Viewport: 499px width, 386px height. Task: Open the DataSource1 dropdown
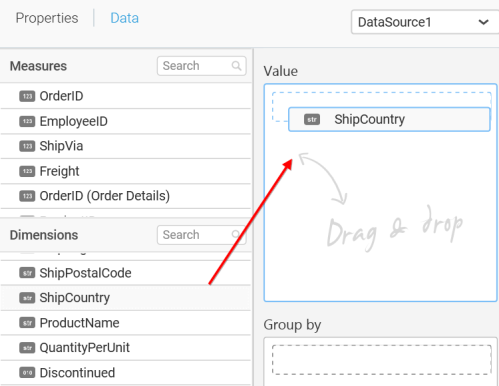425,22
